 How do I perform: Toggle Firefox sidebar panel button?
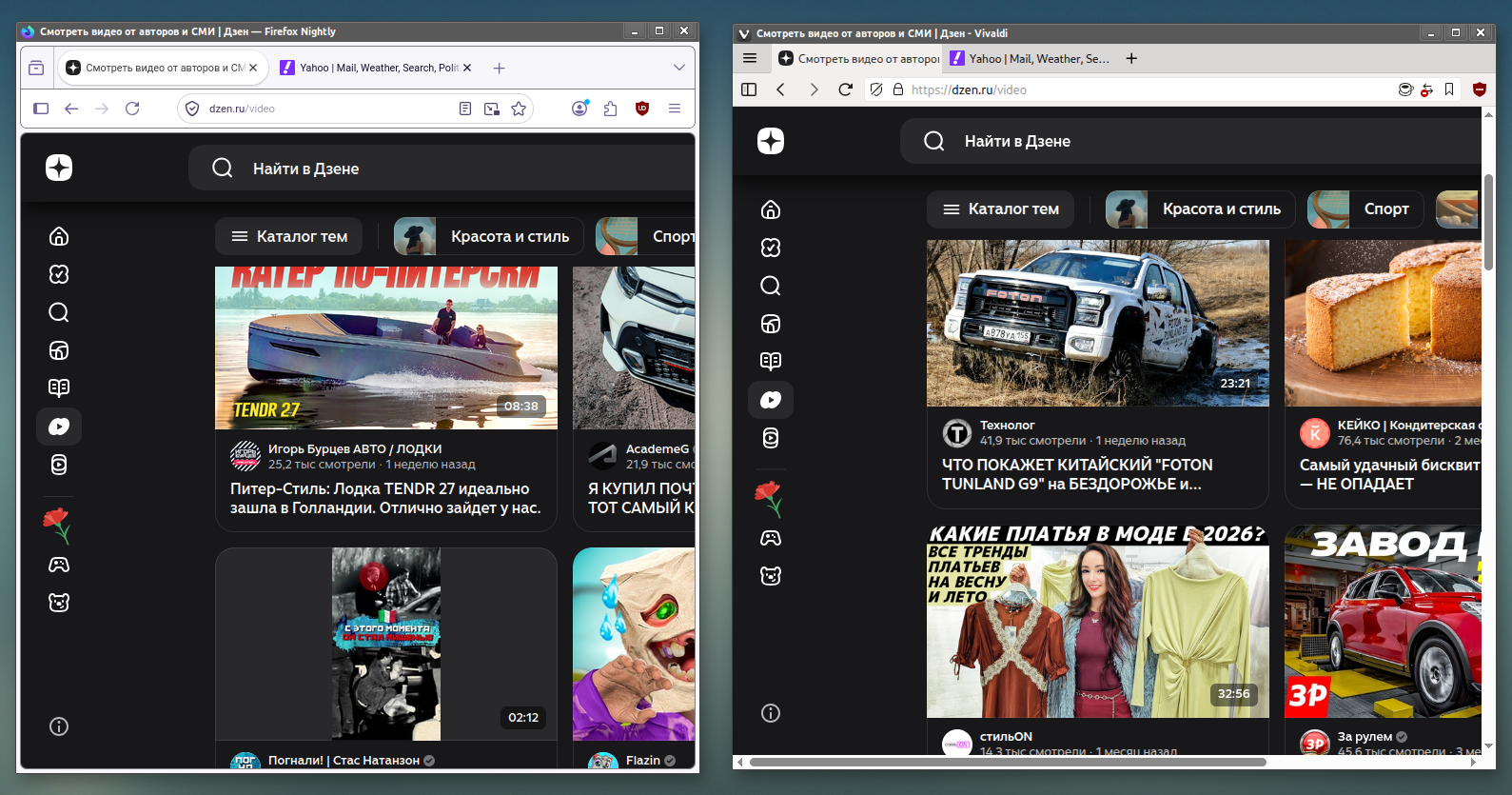pyautogui.click(x=41, y=109)
